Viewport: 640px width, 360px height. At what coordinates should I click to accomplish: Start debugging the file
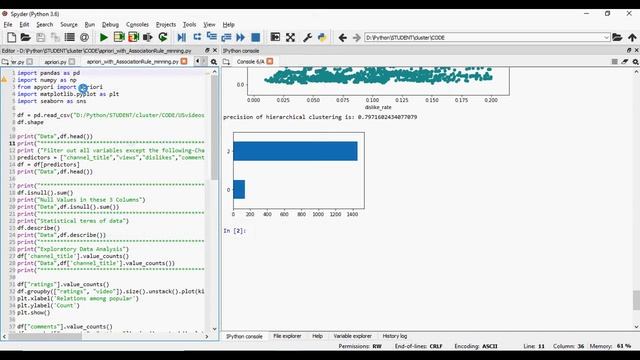182,38
